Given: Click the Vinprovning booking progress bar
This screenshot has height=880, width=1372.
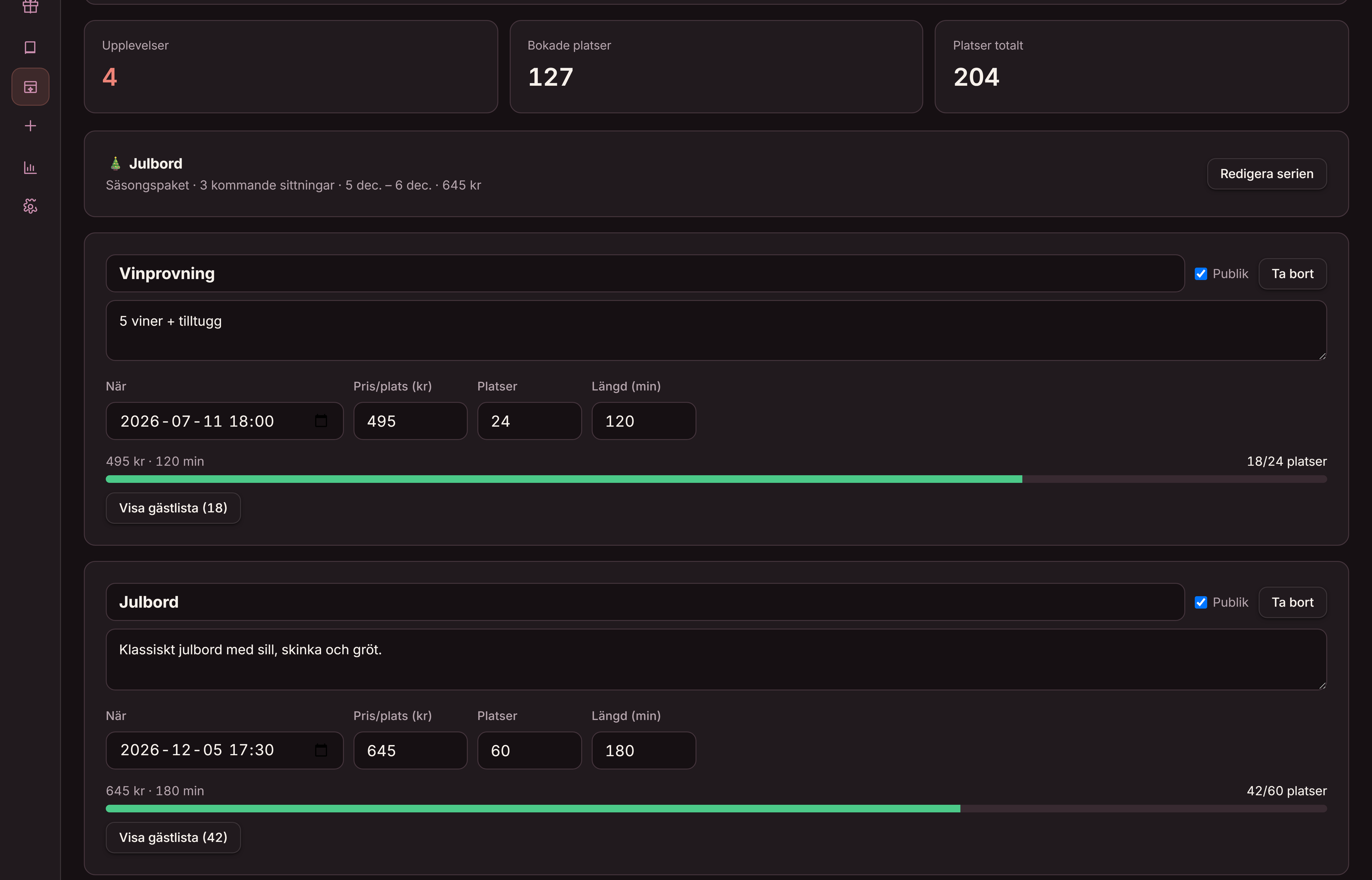Looking at the screenshot, I should coord(716,480).
